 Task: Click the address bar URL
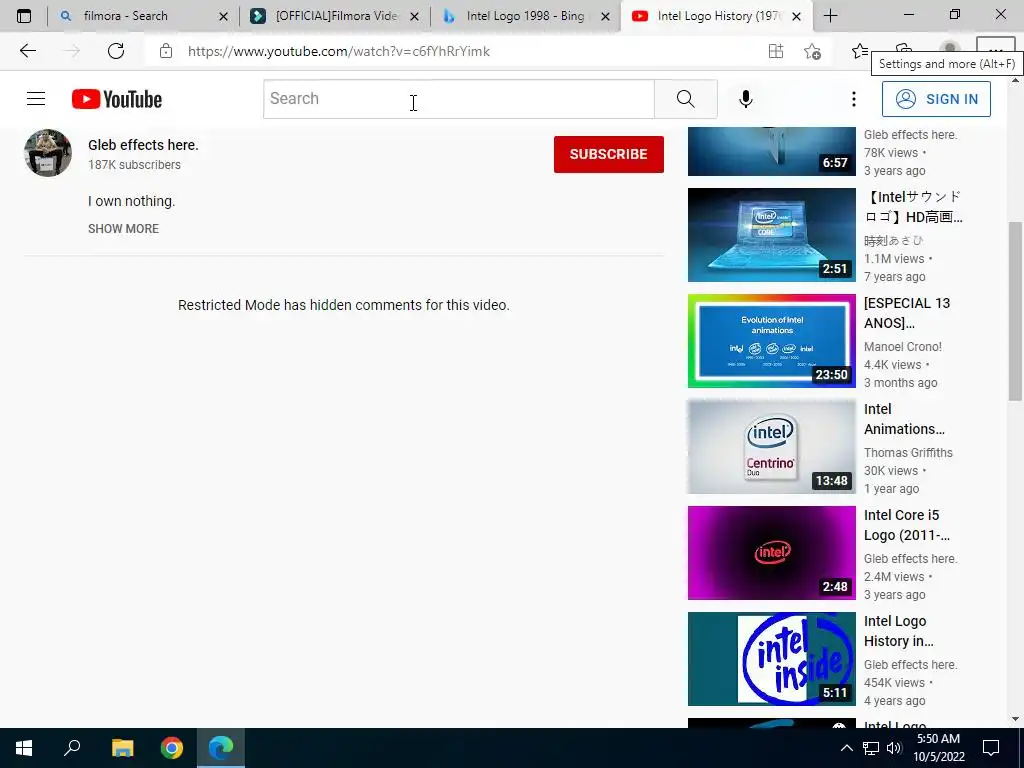point(338,51)
